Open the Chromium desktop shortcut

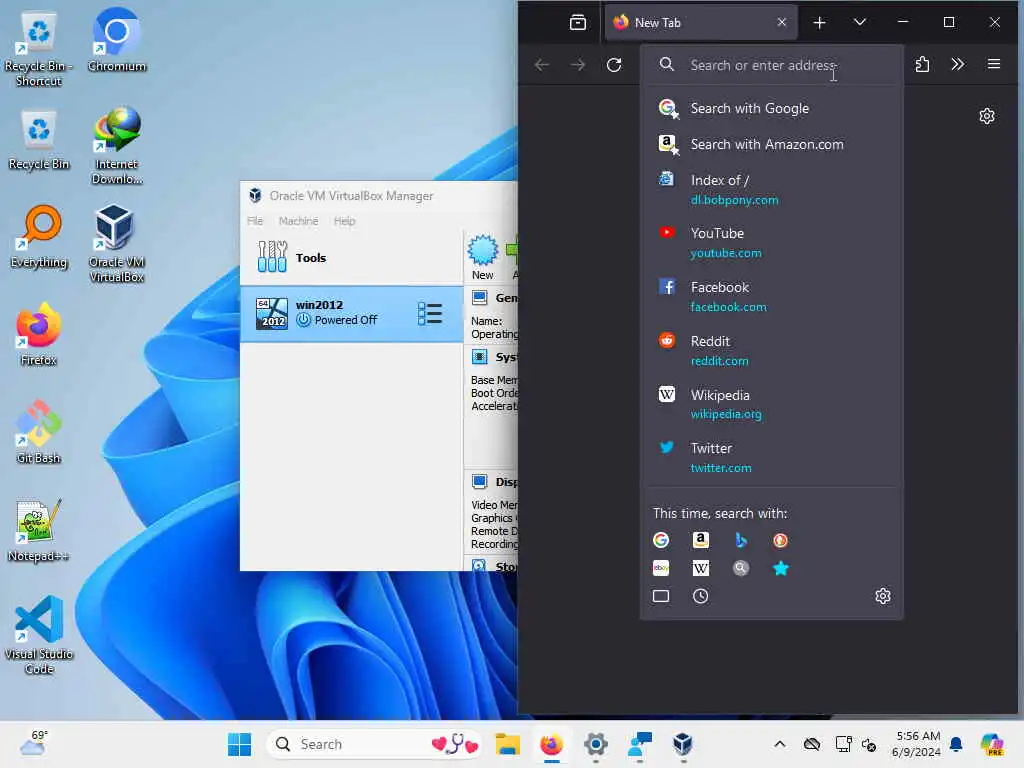(x=117, y=40)
